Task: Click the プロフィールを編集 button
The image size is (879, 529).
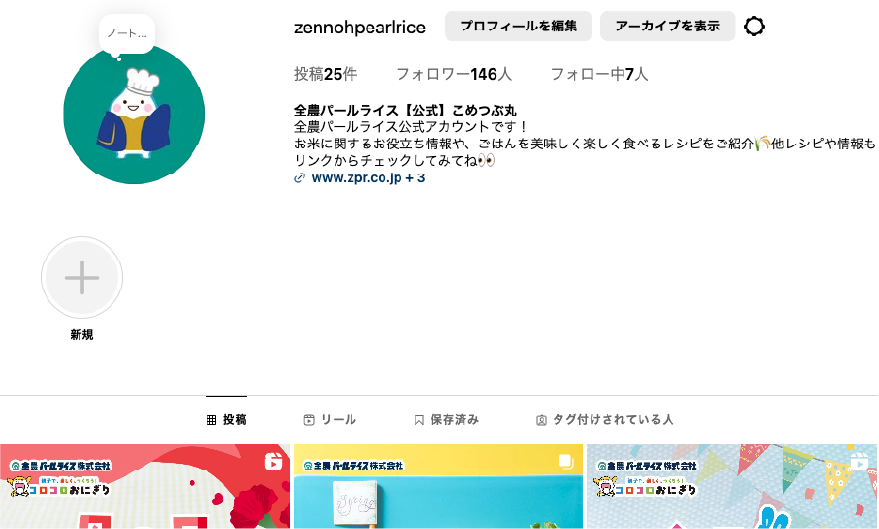Action: (519, 26)
